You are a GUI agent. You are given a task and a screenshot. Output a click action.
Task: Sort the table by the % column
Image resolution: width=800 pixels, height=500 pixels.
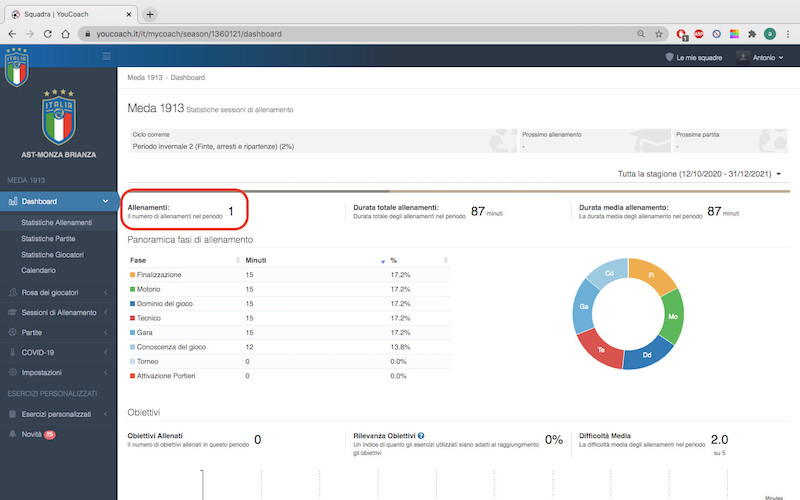[419, 260]
